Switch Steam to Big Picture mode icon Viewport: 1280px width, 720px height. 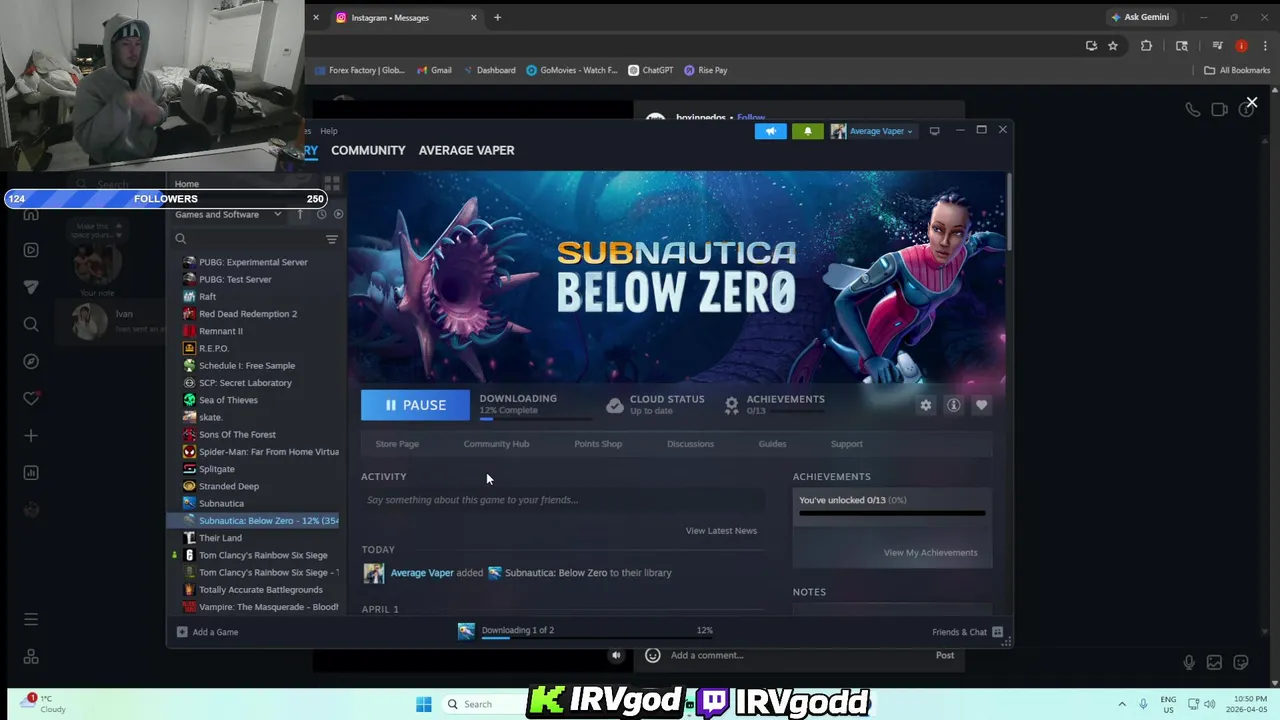coord(934,131)
